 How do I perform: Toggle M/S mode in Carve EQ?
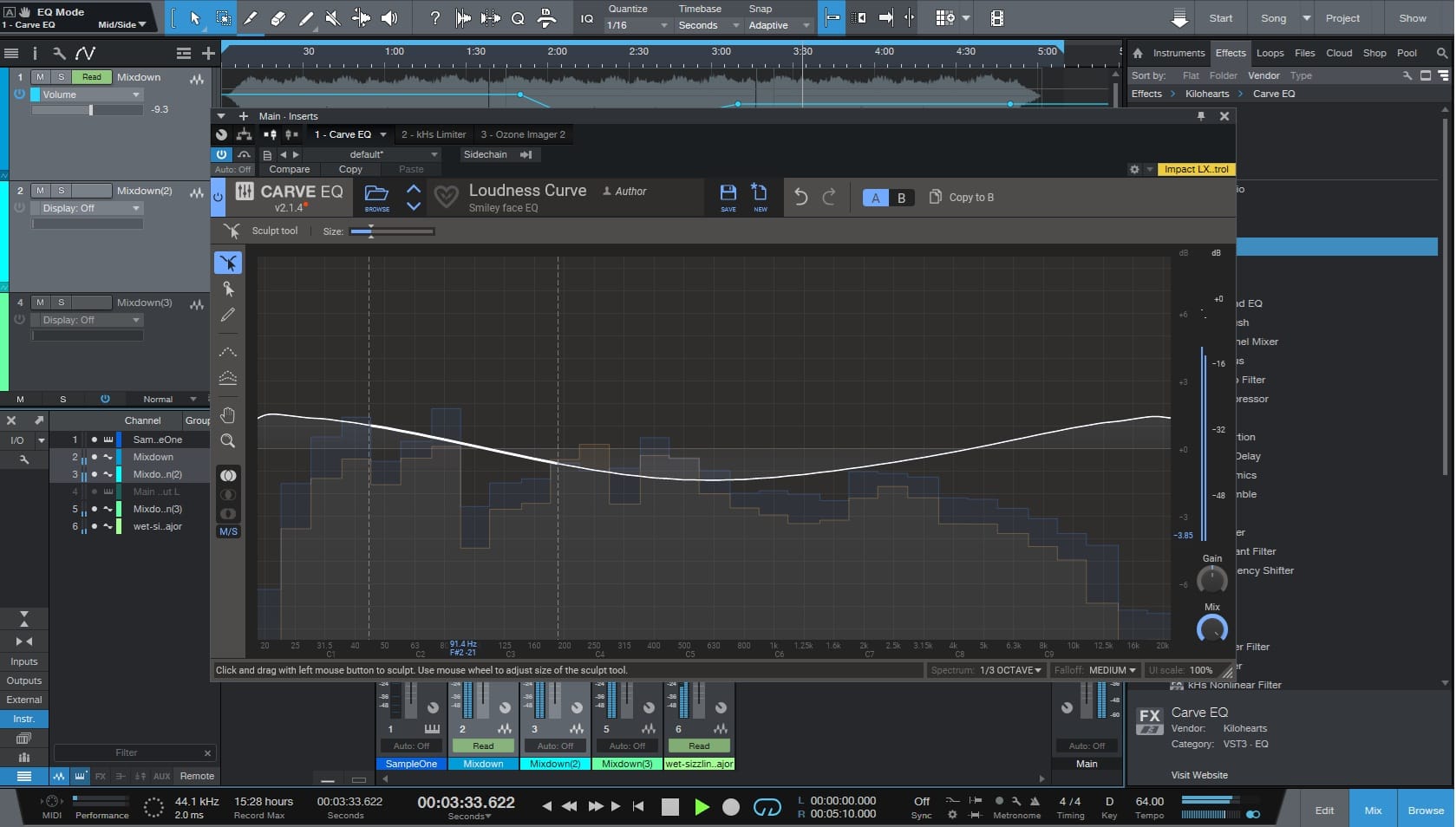(x=228, y=532)
